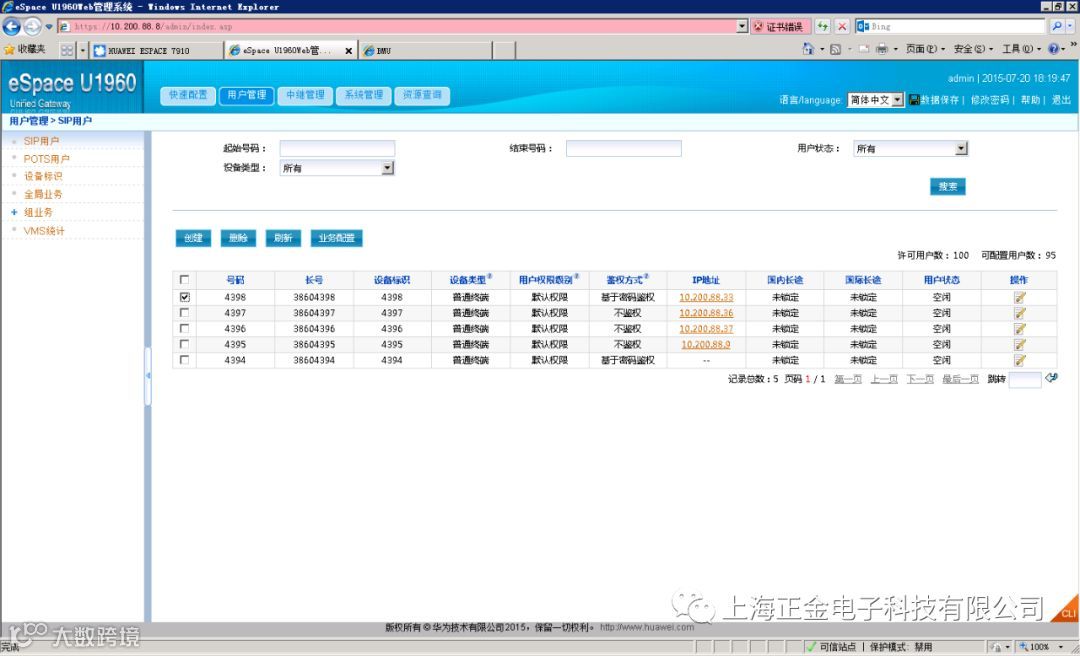1080x656 pixels.
Task: Close the eSpace U1960Web tab
Action: (349, 51)
